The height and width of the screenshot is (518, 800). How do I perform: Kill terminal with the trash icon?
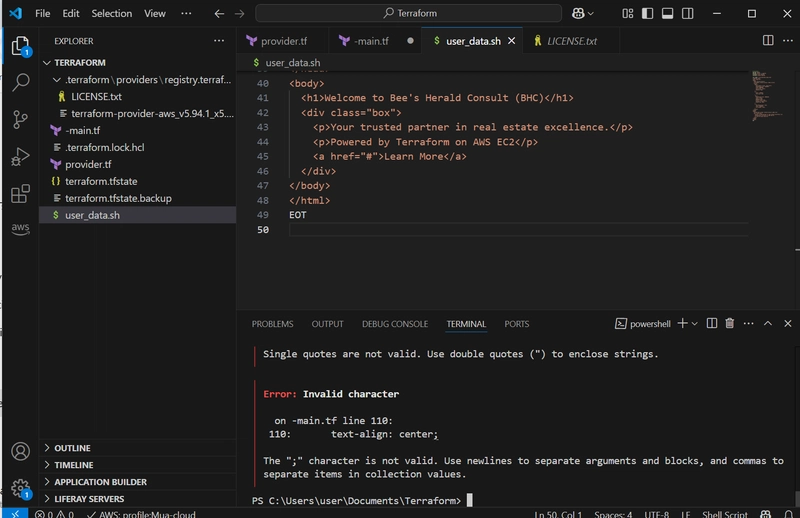tap(730, 323)
